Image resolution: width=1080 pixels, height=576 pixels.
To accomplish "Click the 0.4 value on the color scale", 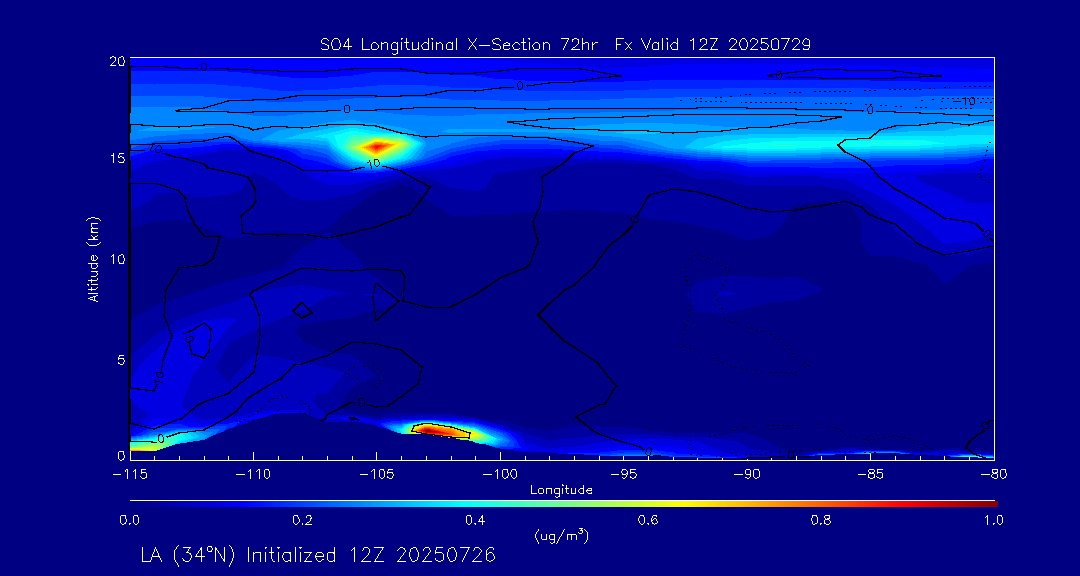I will click(475, 520).
